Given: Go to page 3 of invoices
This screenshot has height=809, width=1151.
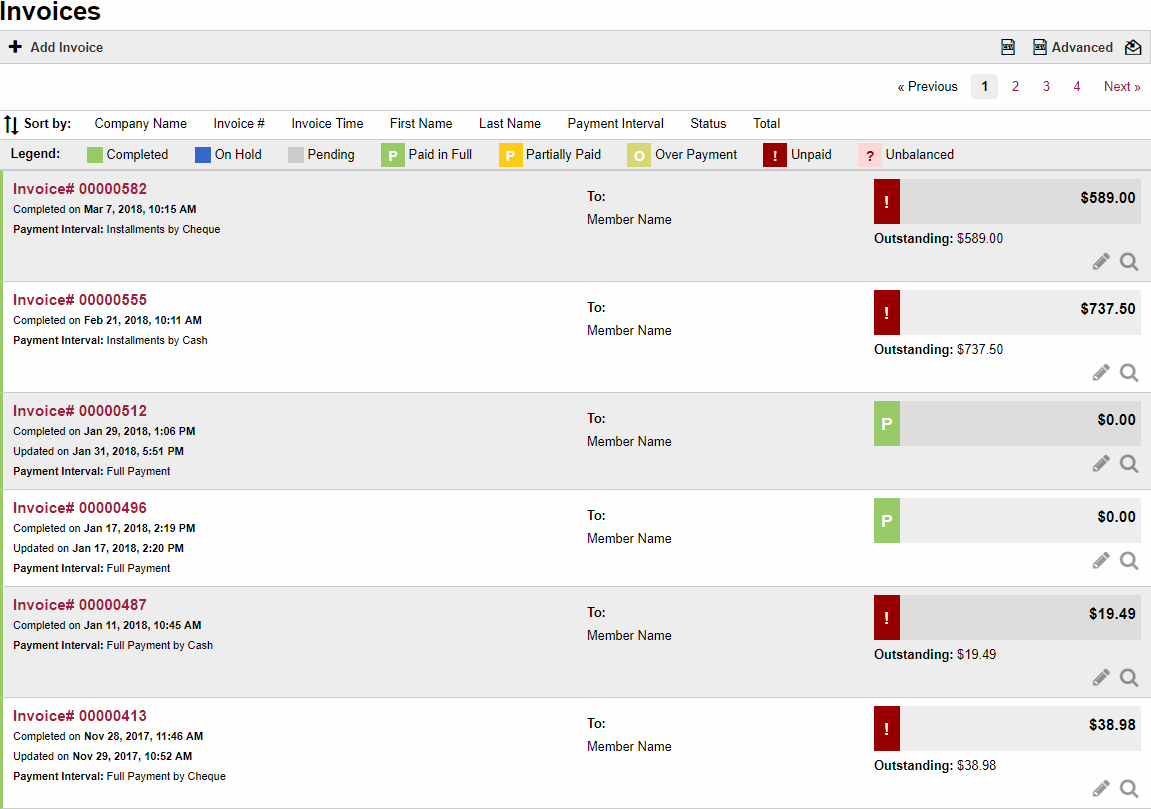Looking at the screenshot, I should 1046,87.
